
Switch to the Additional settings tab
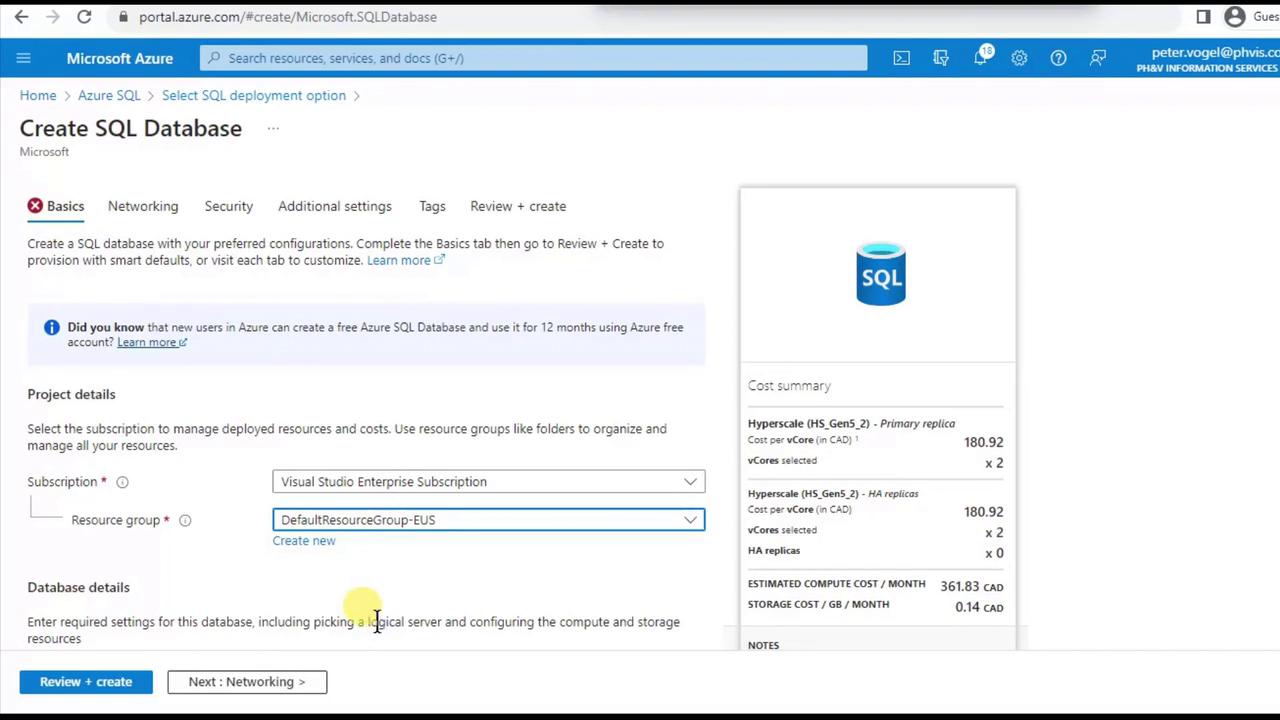tap(335, 206)
